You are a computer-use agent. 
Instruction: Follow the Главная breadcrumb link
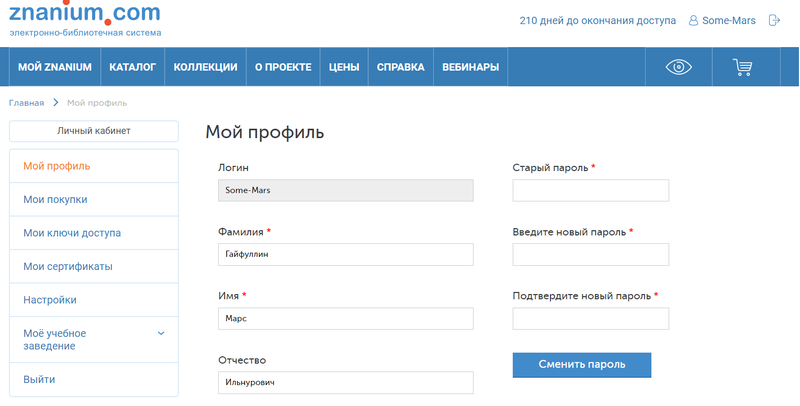point(26,103)
